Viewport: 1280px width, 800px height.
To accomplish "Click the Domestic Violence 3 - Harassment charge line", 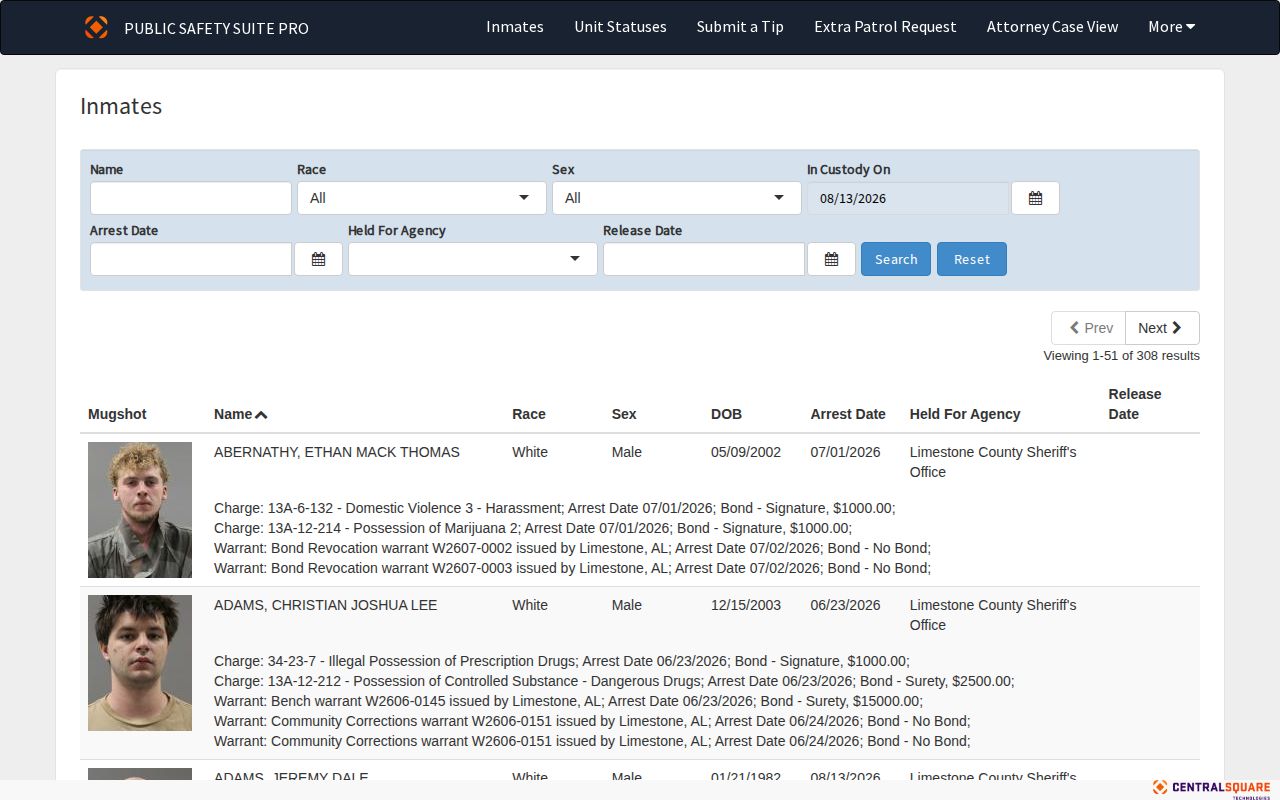I will tap(555, 508).
